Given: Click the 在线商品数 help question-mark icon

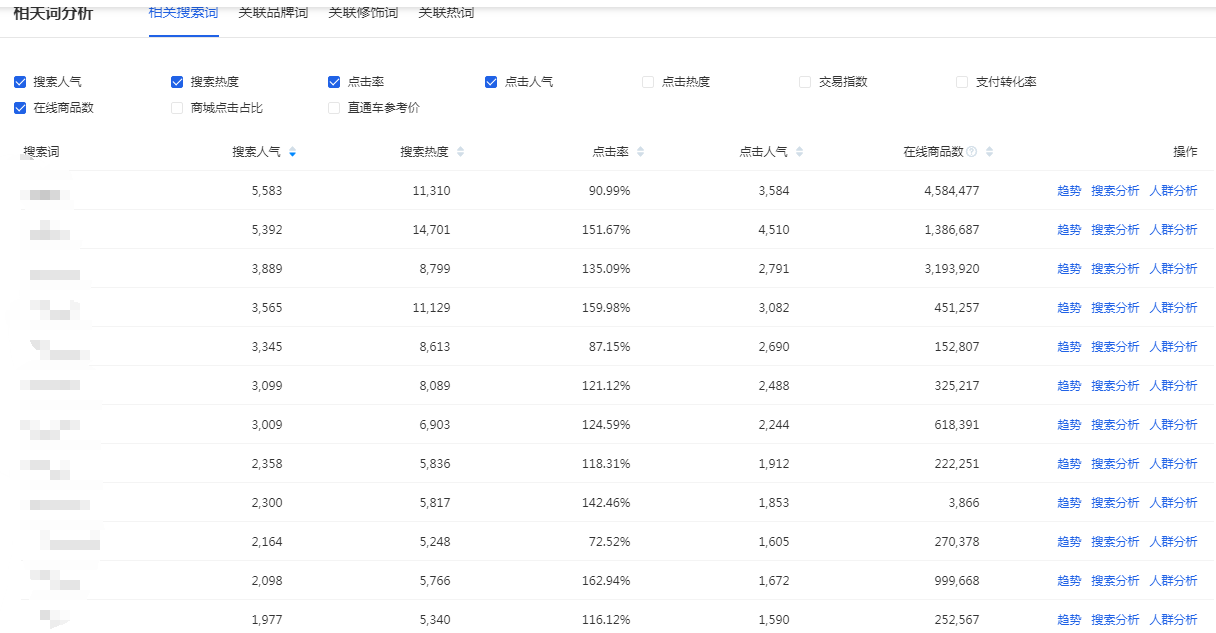Looking at the screenshot, I should 972,152.
